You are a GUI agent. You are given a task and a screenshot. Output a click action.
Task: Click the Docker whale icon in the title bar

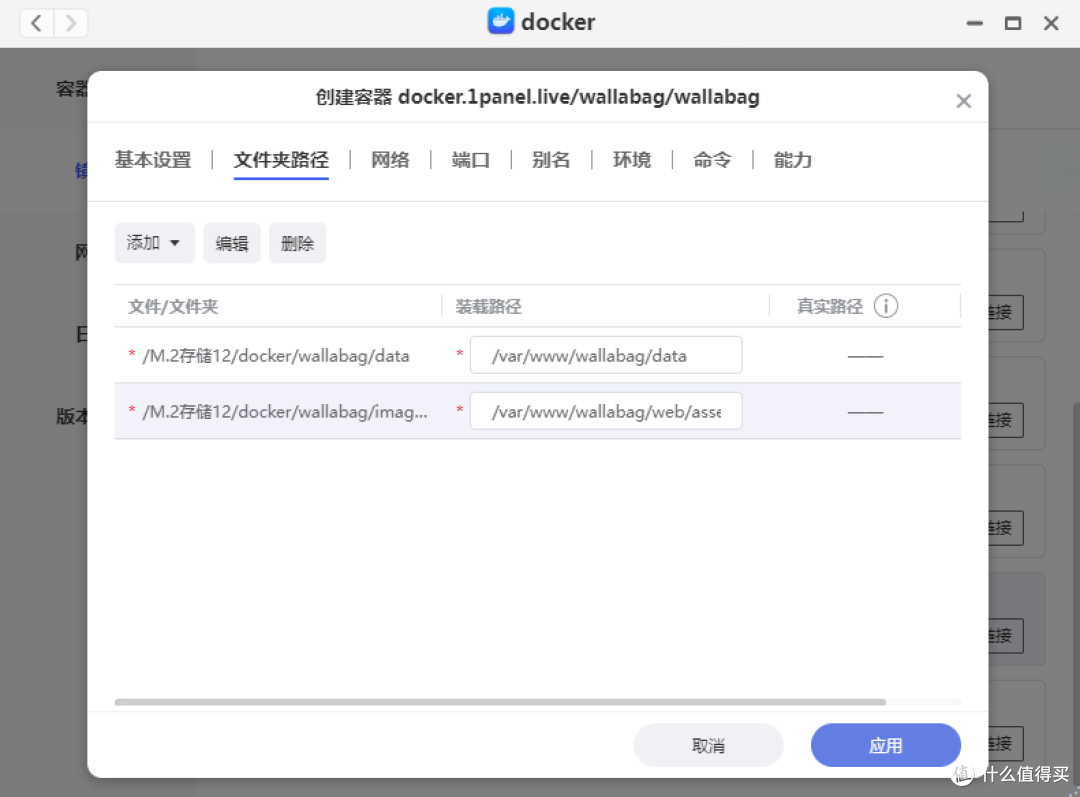click(x=501, y=21)
